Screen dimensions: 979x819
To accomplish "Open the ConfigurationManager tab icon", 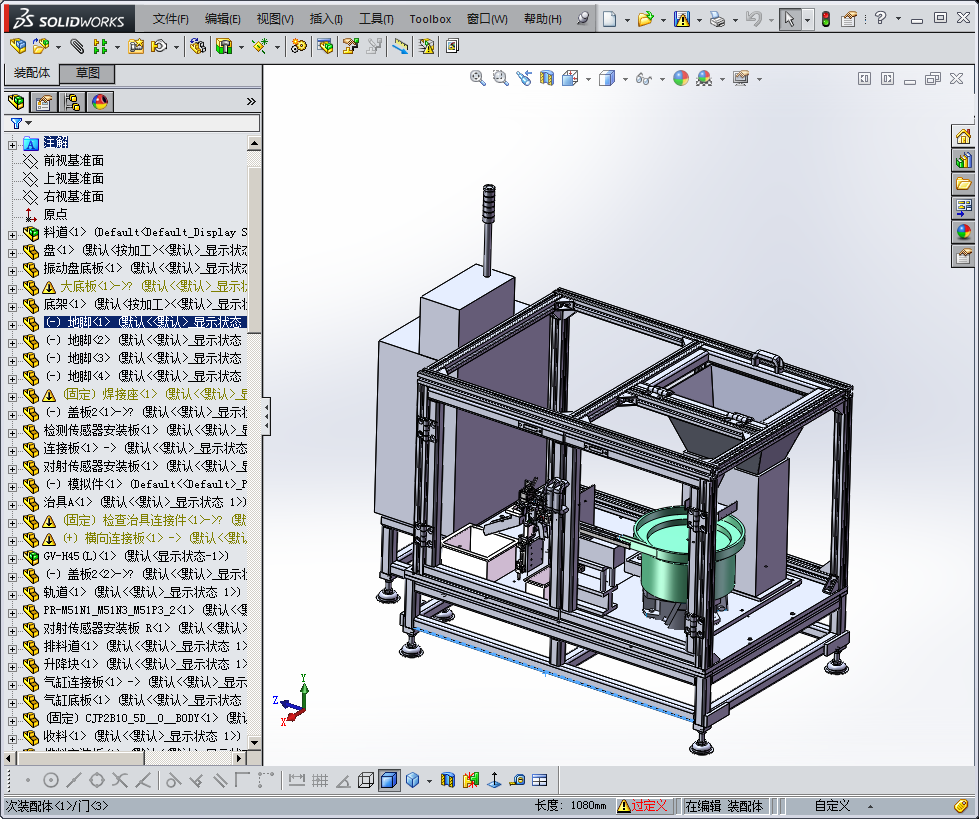I will [x=72, y=102].
